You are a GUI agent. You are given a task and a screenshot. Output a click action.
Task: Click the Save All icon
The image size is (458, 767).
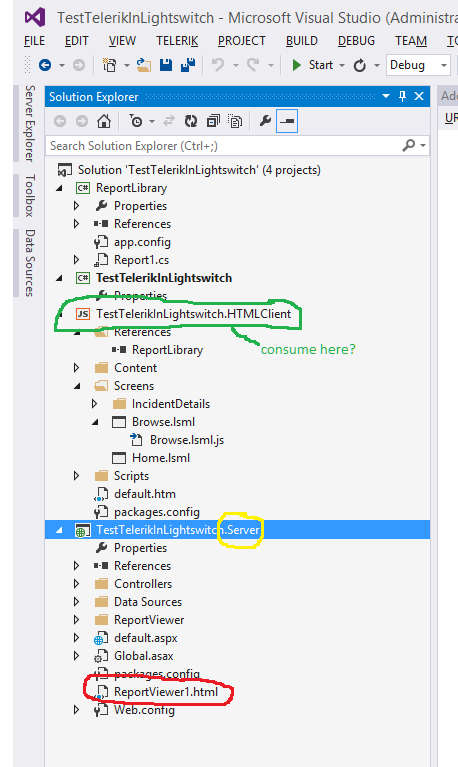[x=188, y=65]
